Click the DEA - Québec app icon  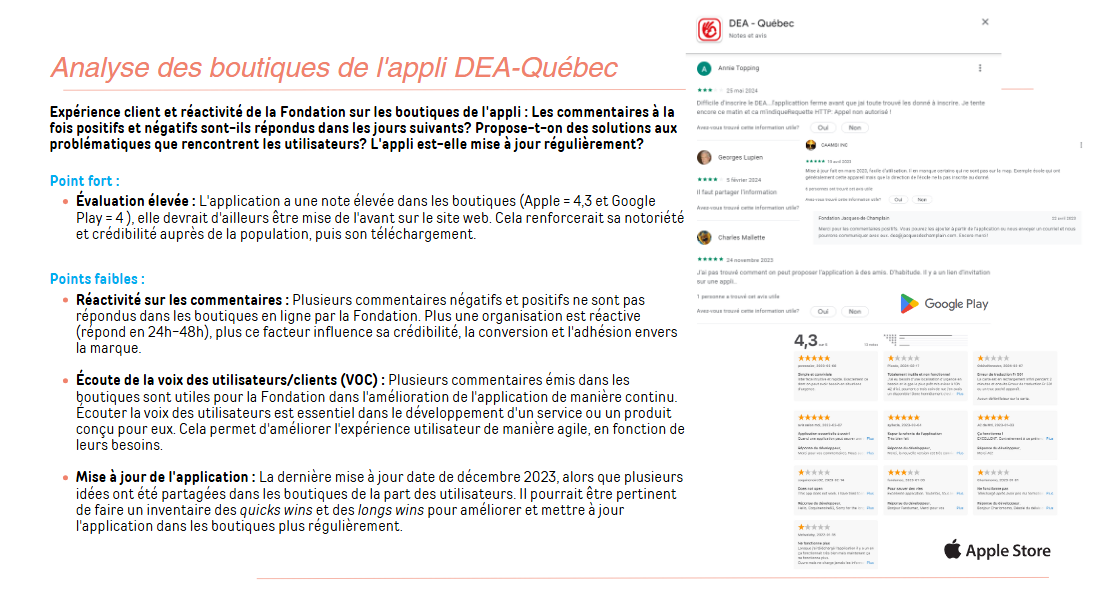[x=709, y=29]
